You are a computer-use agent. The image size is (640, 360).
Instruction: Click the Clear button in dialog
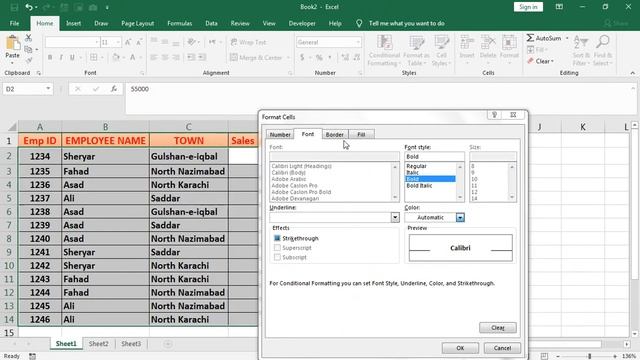tap(498, 327)
